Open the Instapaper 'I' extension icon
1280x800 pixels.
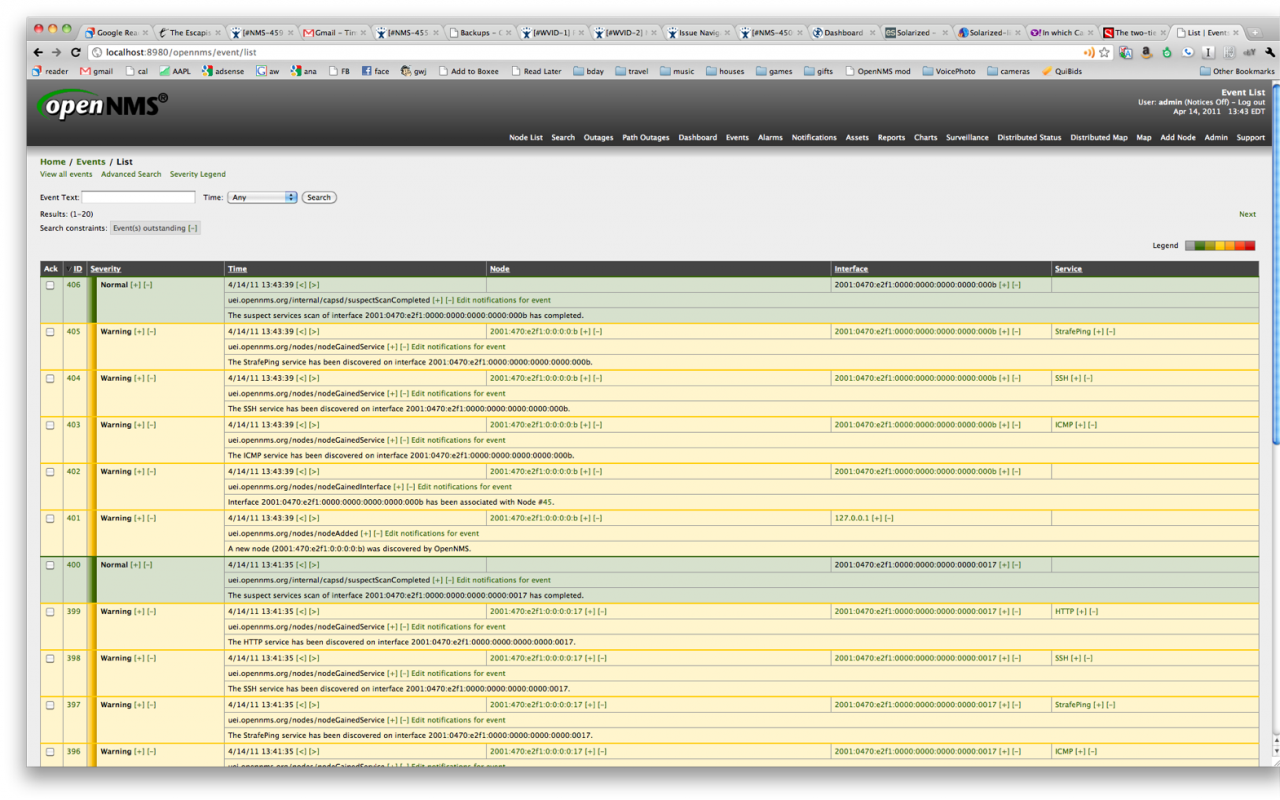1208,52
